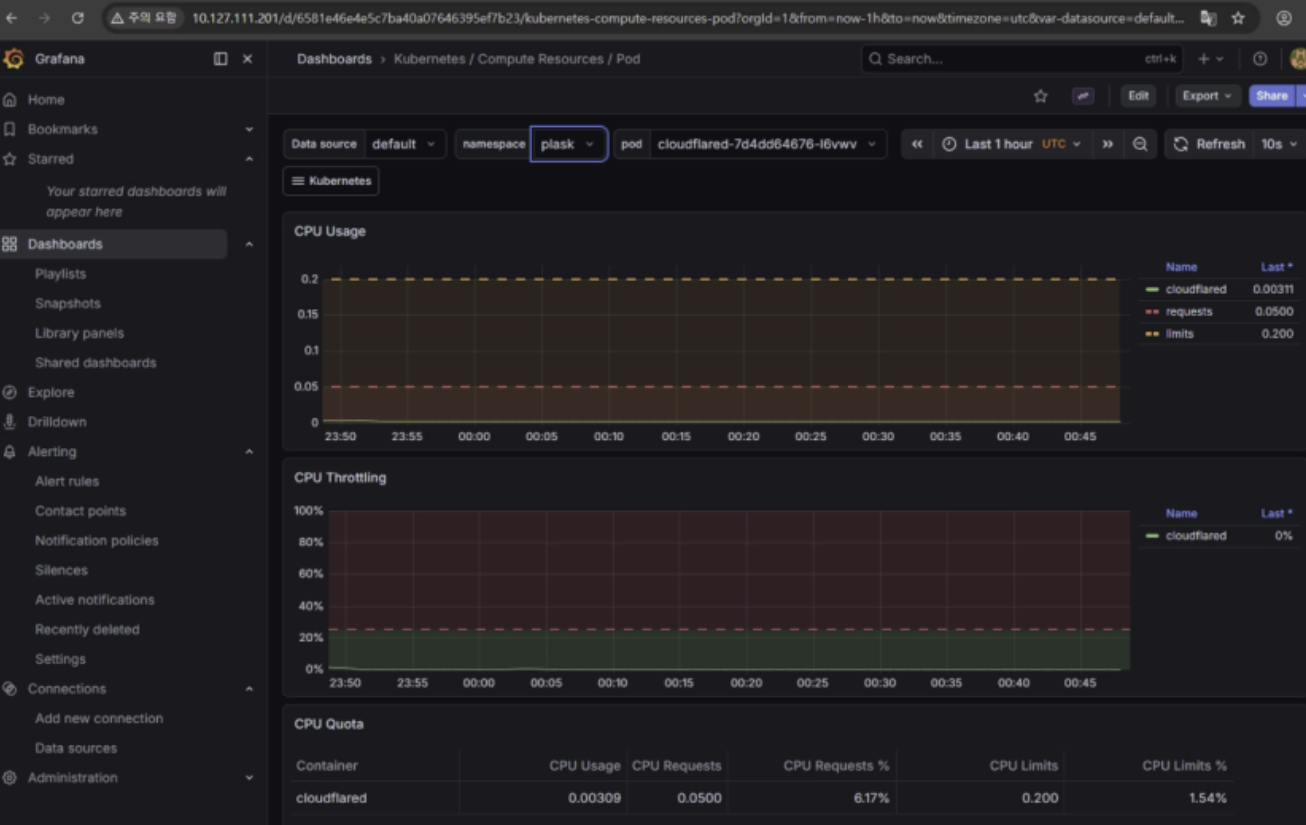Open Explore in the sidebar
Image resolution: width=1306 pixels, height=825 pixels.
(51, 392)
